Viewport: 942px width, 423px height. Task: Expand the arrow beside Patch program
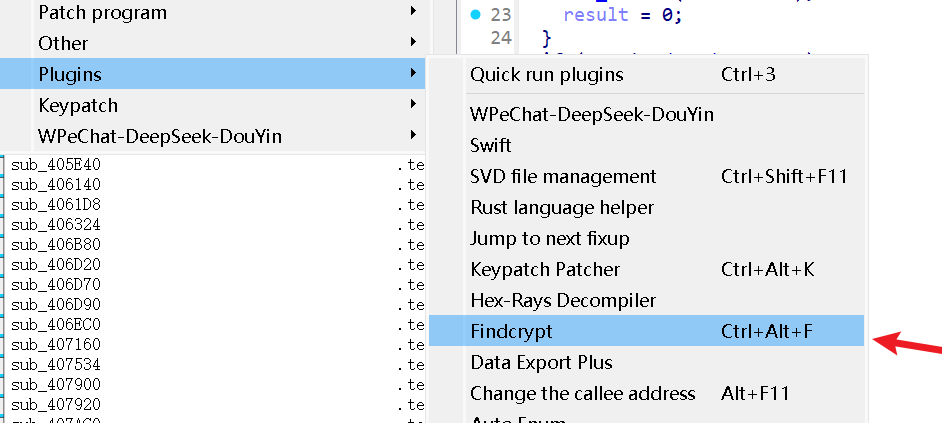coord(413,11)
